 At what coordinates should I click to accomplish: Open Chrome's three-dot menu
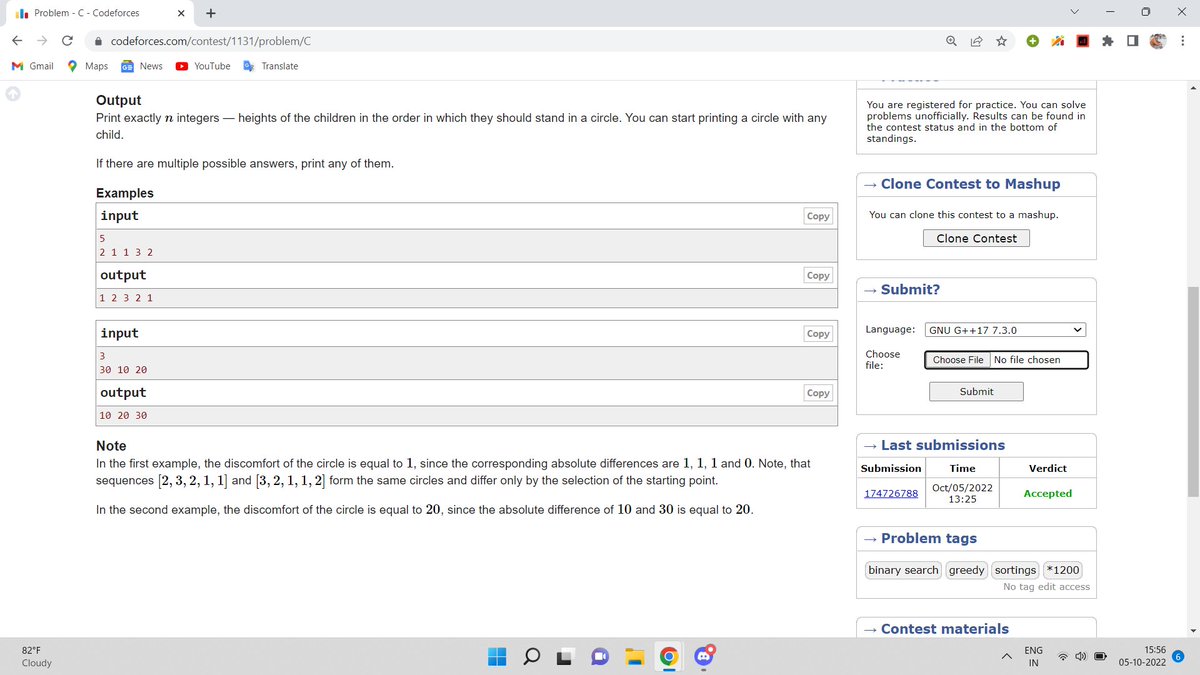[x=1183, y=40]
